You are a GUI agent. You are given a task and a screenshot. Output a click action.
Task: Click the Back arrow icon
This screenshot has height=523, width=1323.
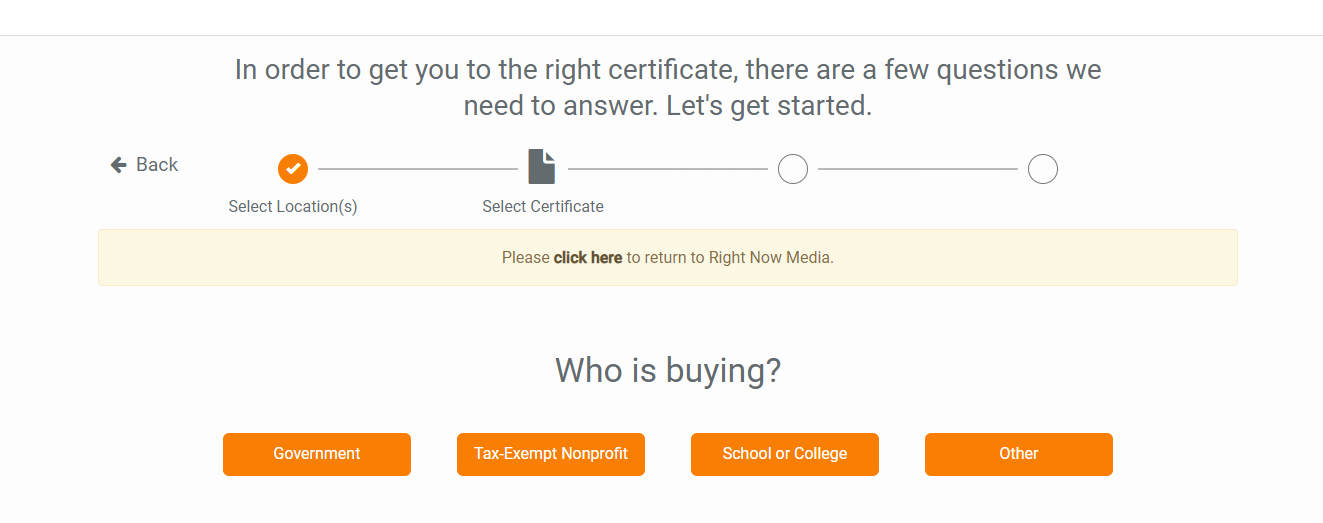pos(119,165)
